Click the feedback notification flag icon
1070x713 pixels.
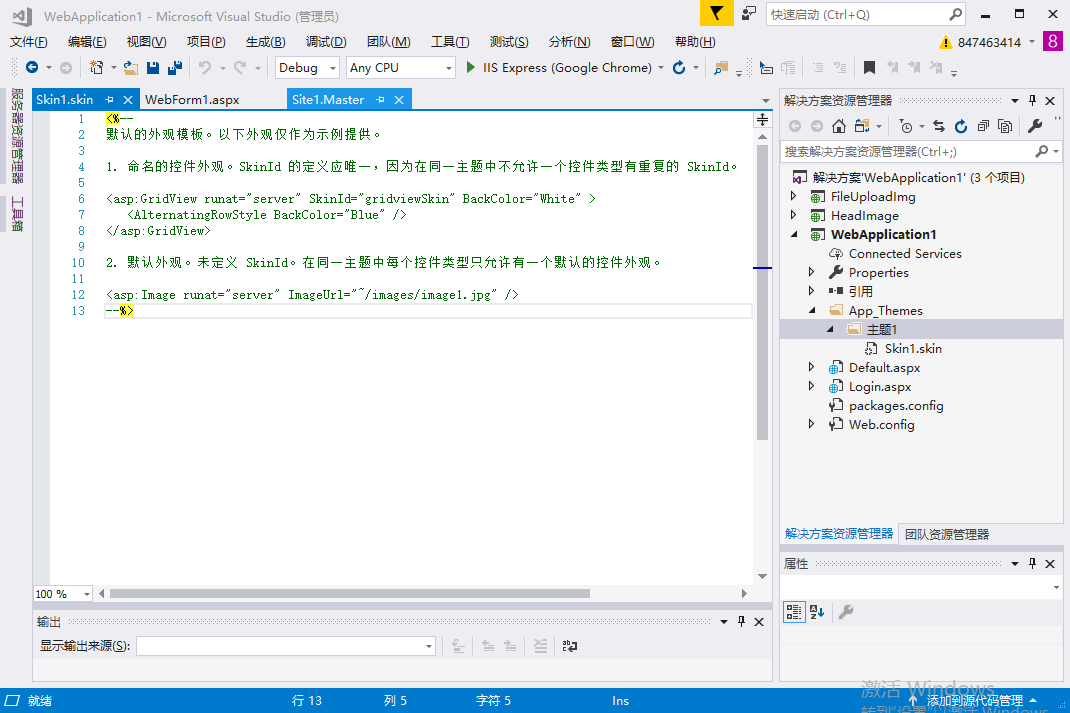[x=715, y=14]
